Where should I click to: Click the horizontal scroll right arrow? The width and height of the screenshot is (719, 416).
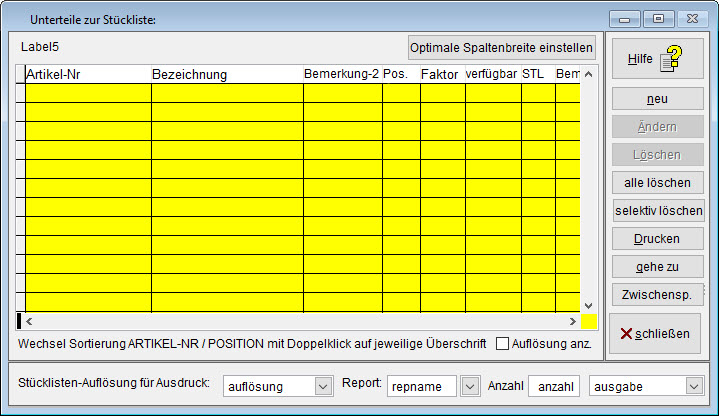pyautogui.click(x=572, y=322)
